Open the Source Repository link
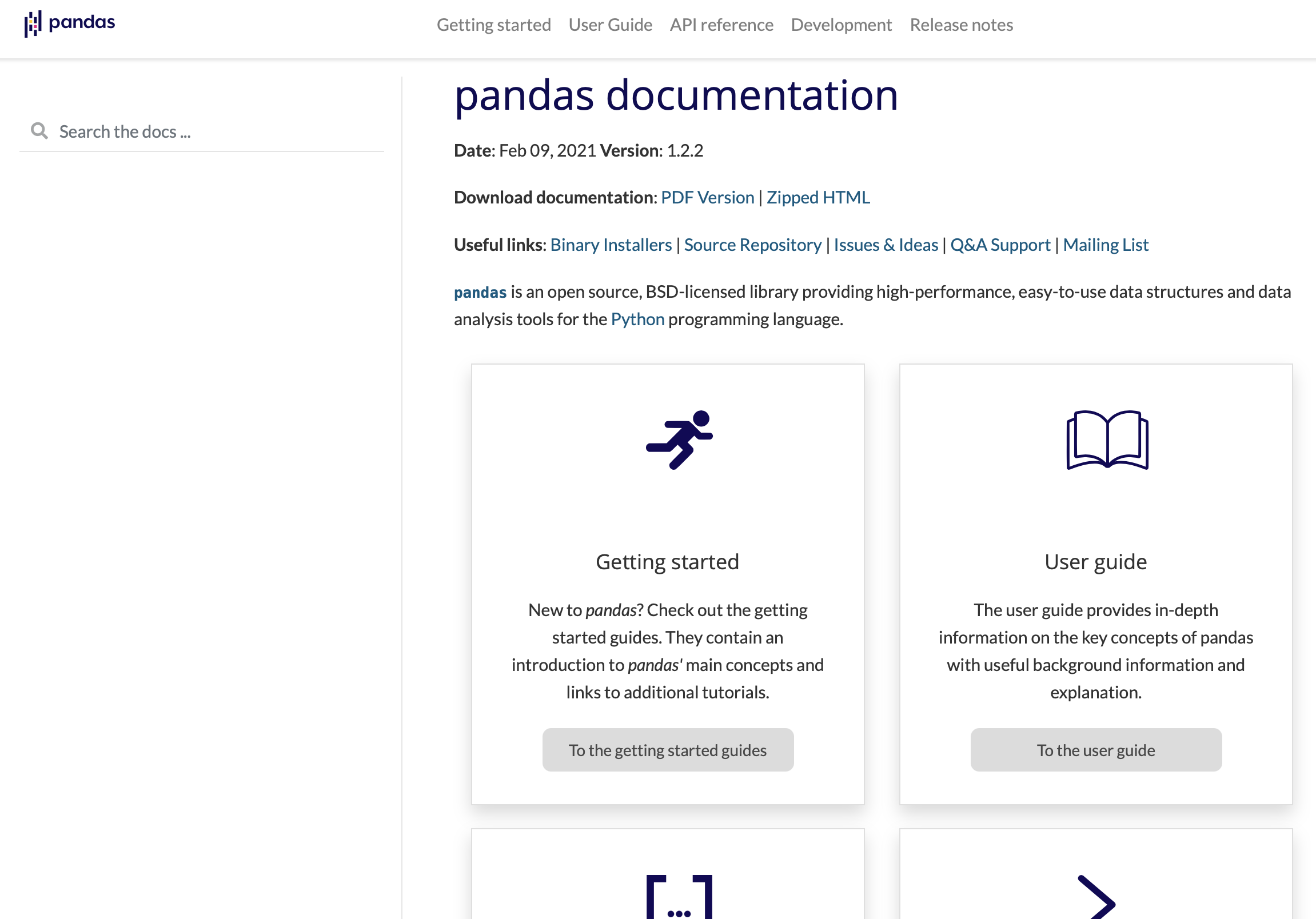 point(752,245)
